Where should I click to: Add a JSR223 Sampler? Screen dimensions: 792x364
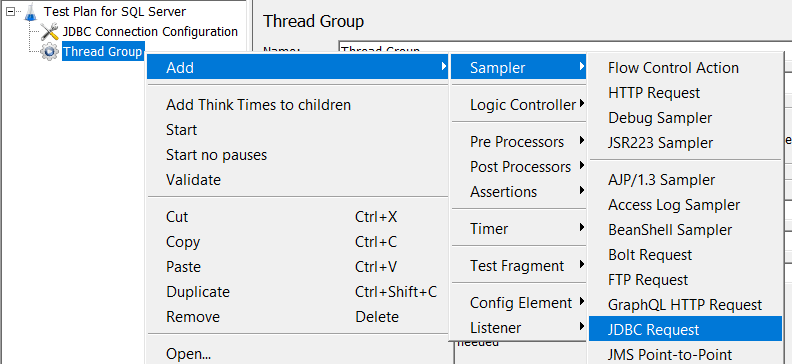[x=685, y=143]
